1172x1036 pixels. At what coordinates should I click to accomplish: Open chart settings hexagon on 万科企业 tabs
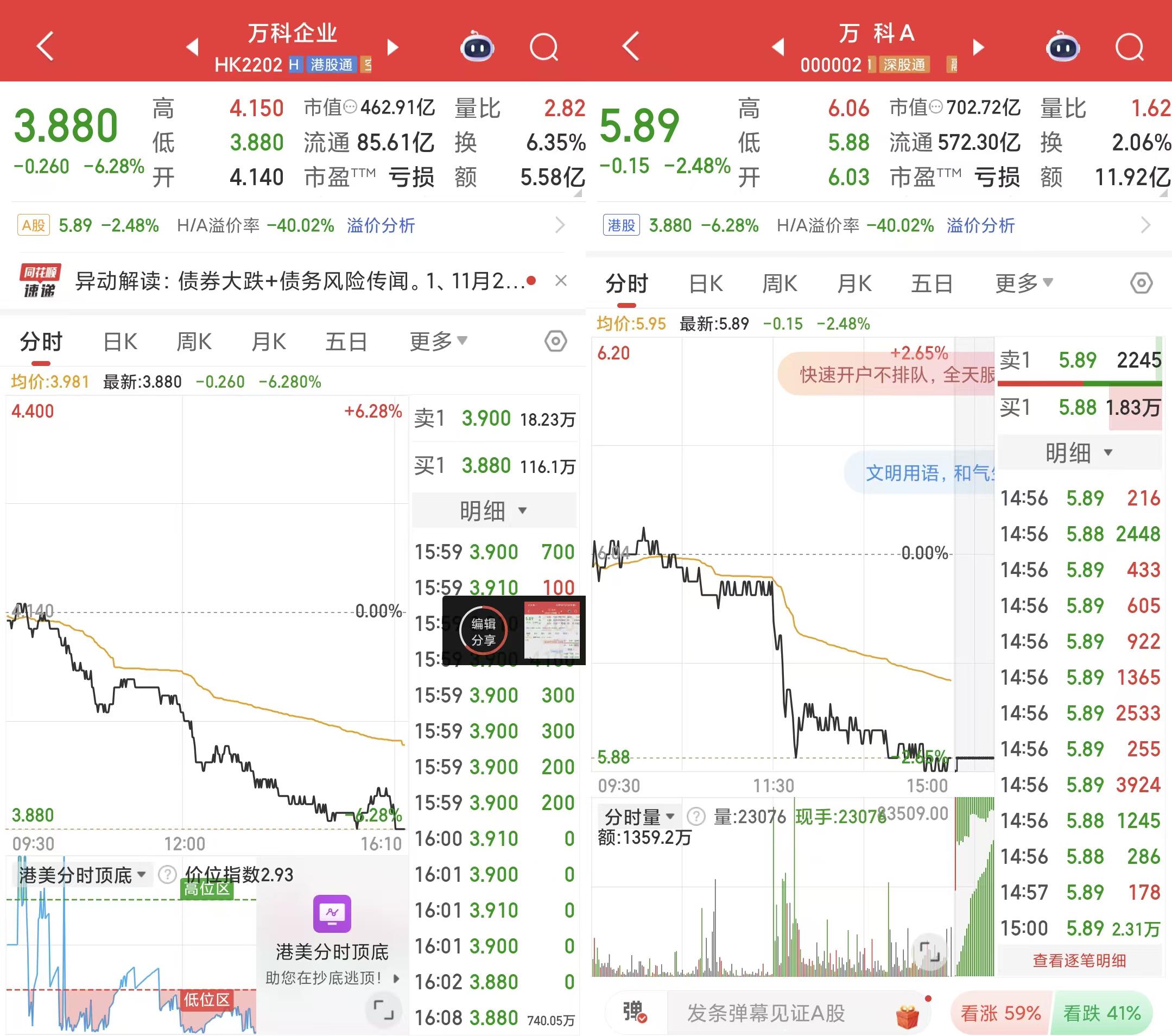[x=555, y=342]
